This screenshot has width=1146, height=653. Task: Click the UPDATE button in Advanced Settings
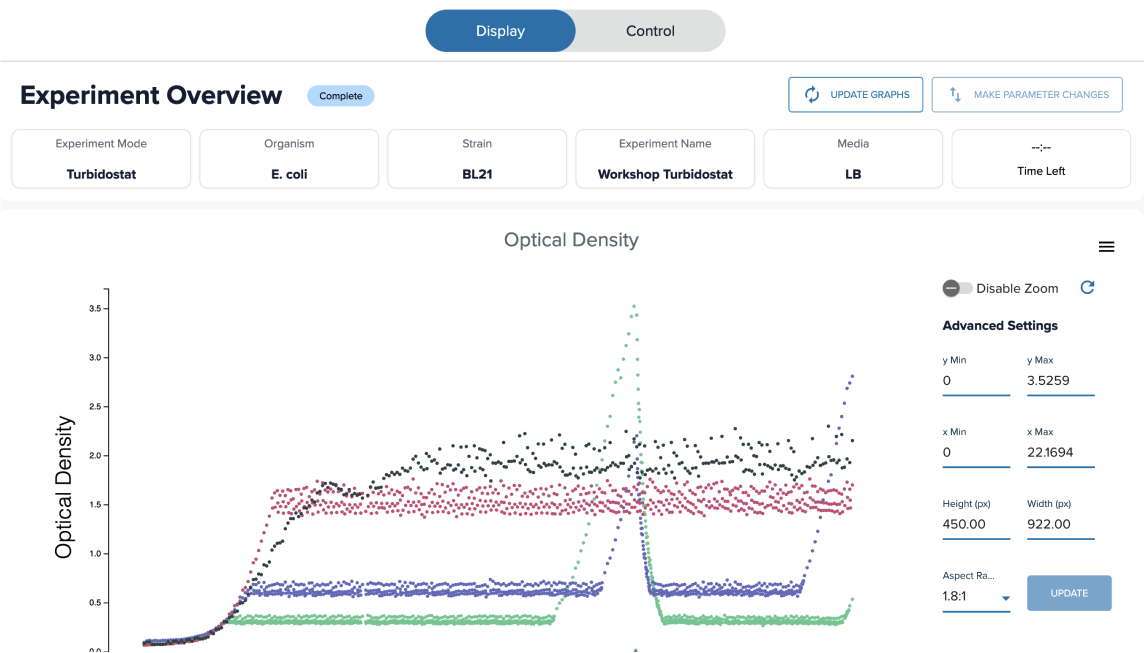(x=1069, y=593)
